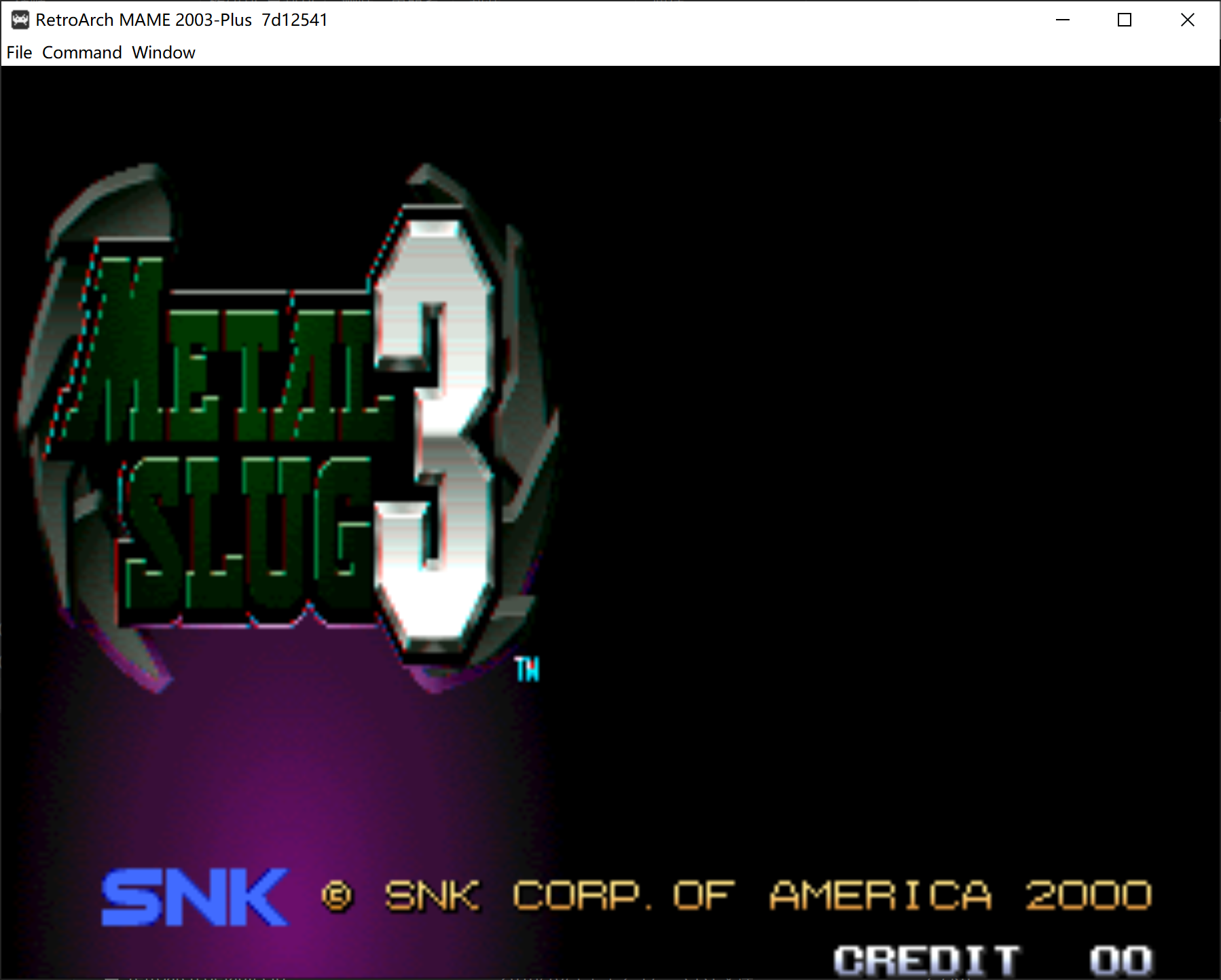Minimize the RetroArch window
The height and width of the screenshot is (980, 1221).
(x=1061, y=20)
